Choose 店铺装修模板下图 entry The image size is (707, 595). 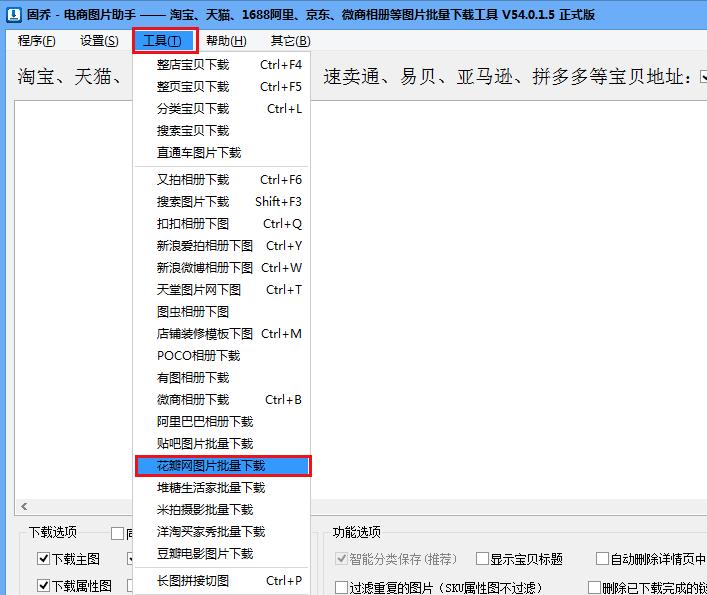click(x=222, y=334)
